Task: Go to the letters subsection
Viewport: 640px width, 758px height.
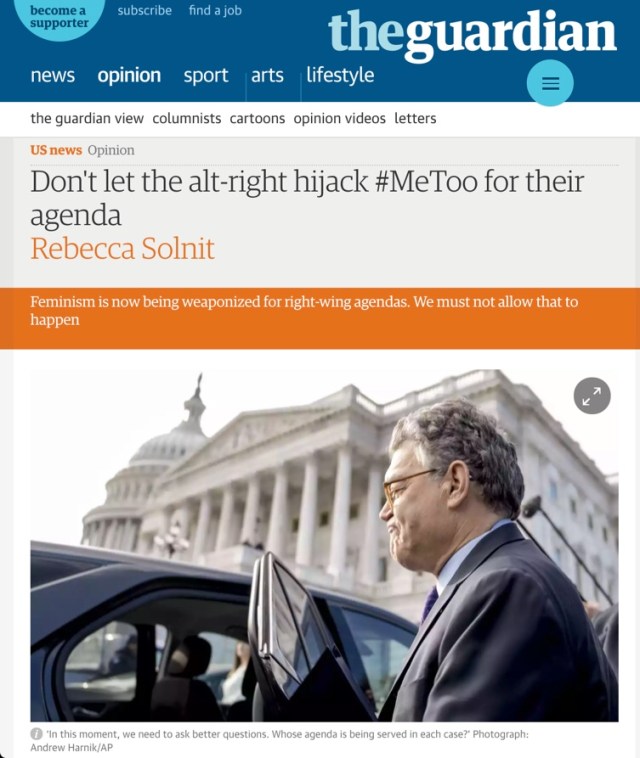Action: [x=415, y=118]
